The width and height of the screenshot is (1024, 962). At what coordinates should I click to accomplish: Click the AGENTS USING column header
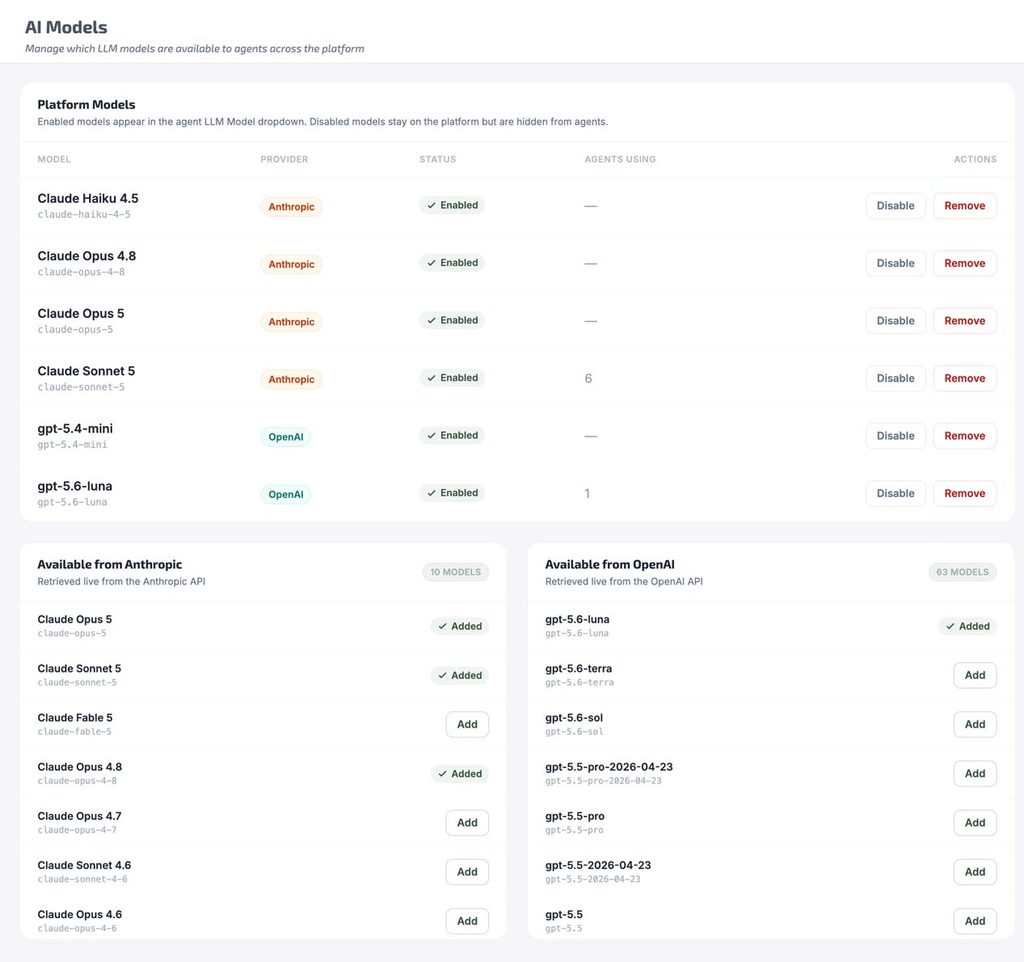point(620,159)
